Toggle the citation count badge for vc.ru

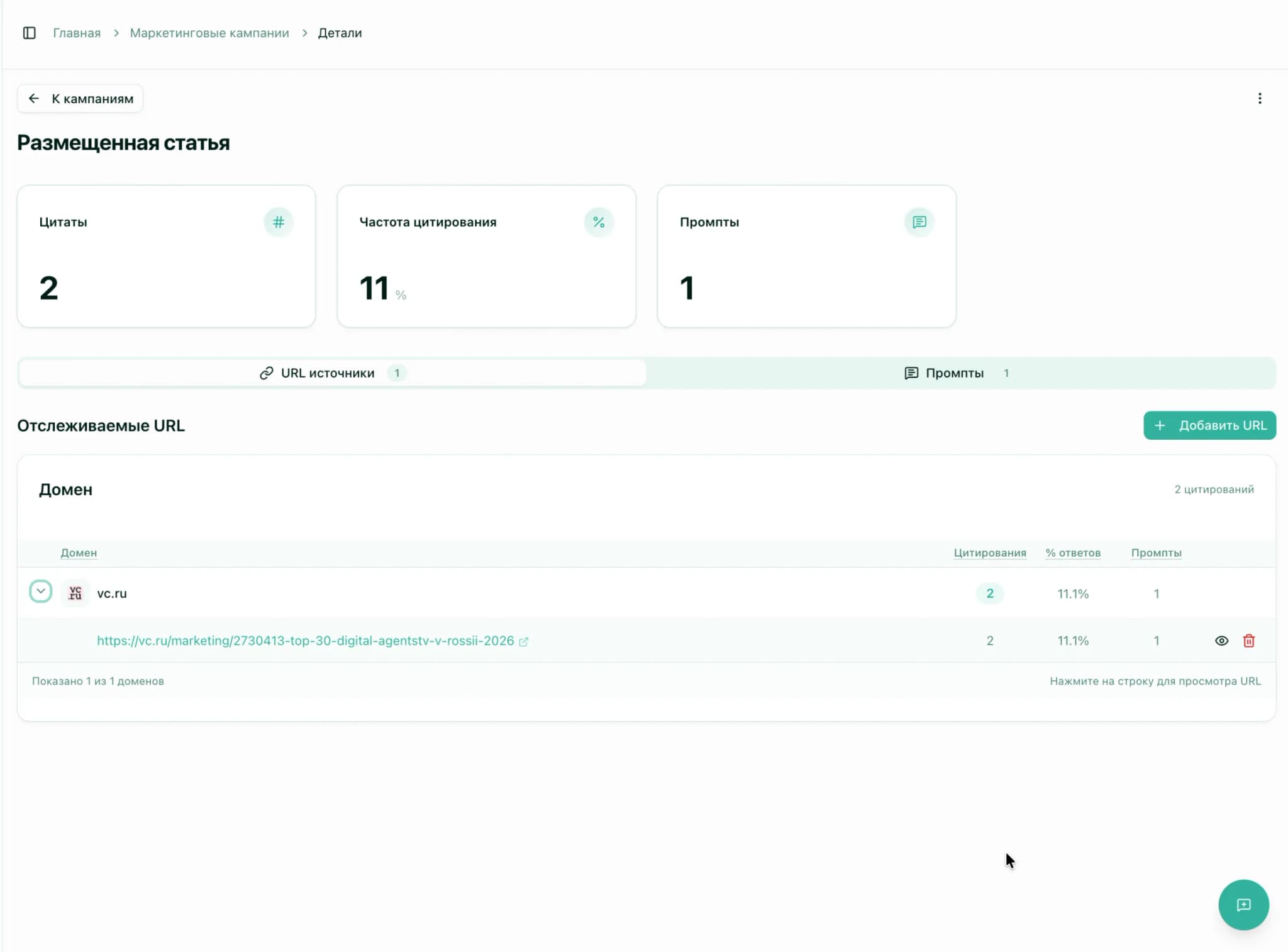click(x=989, y=593)
